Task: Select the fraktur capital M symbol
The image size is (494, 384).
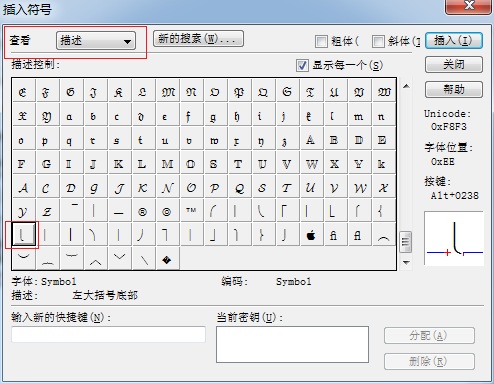Action: click(167, 92)
